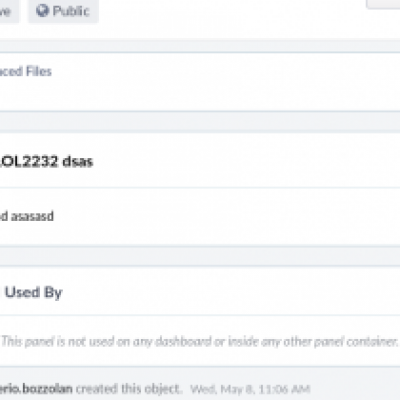This screenshot has width=400, height=400.
Task: Click the gray divider bar above Used By
Action: [200, 256]
